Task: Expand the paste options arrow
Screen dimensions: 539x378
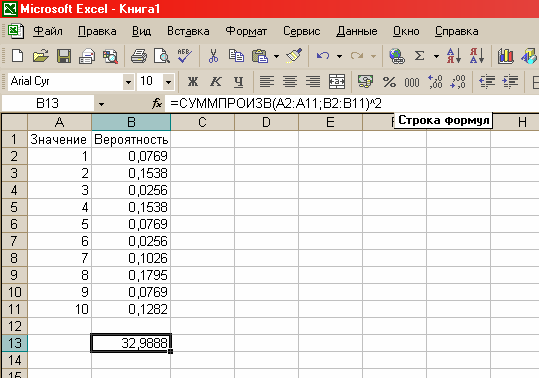Action: point(276,56)
